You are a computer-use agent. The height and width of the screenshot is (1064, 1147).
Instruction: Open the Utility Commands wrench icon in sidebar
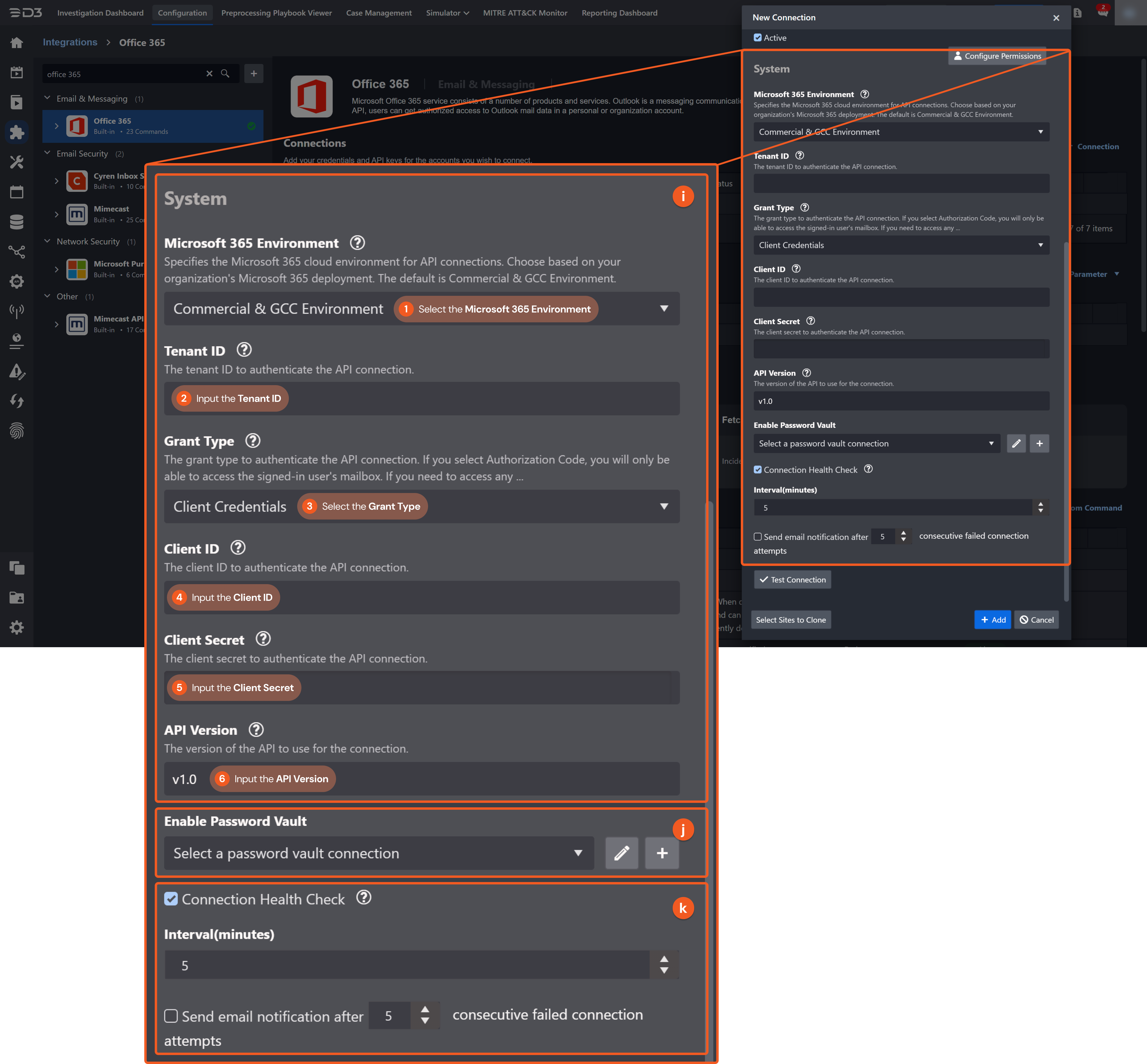coord(17,162)
